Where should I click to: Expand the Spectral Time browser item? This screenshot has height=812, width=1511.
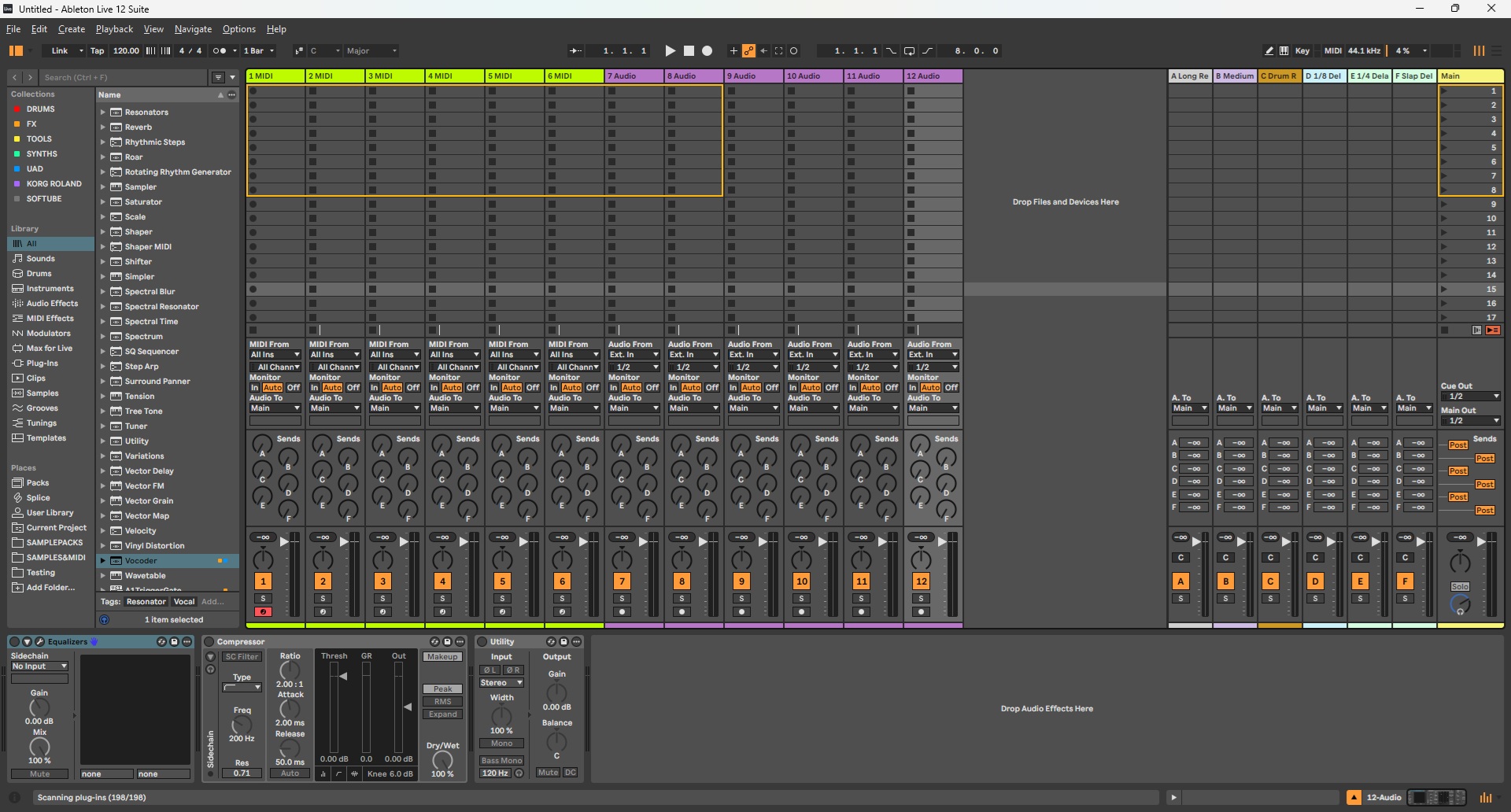tap(102, 321)
